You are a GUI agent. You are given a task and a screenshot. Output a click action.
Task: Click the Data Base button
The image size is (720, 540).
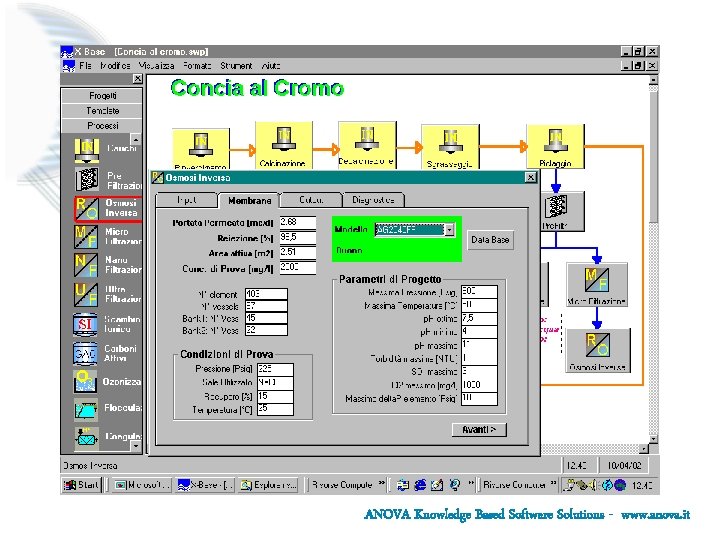[x=490, y=240]
